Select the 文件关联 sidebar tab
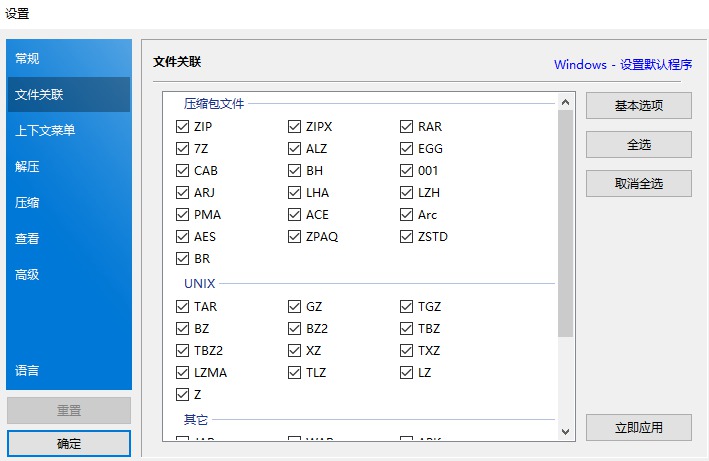This screenshot has height=461, width=709. [x=69, y=94]
